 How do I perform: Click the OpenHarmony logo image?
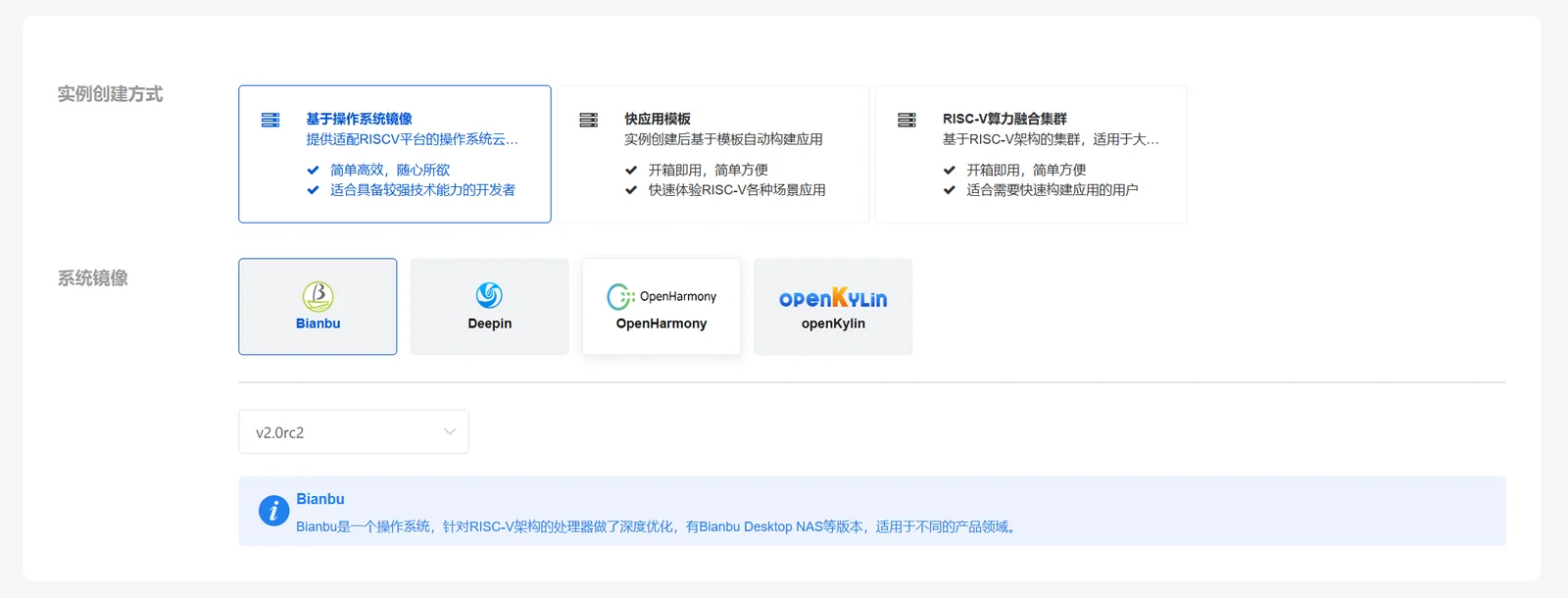tap(661, 296)
